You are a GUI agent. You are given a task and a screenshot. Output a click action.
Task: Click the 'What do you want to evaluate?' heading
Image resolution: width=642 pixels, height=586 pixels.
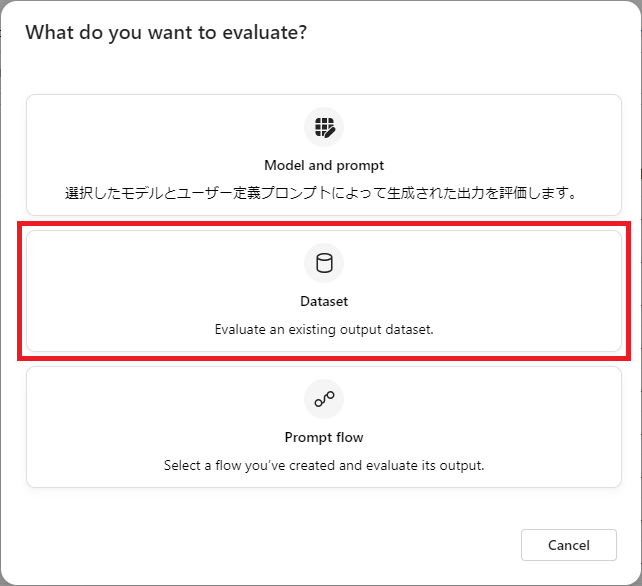pyautogui.click(x=166, y=33)
